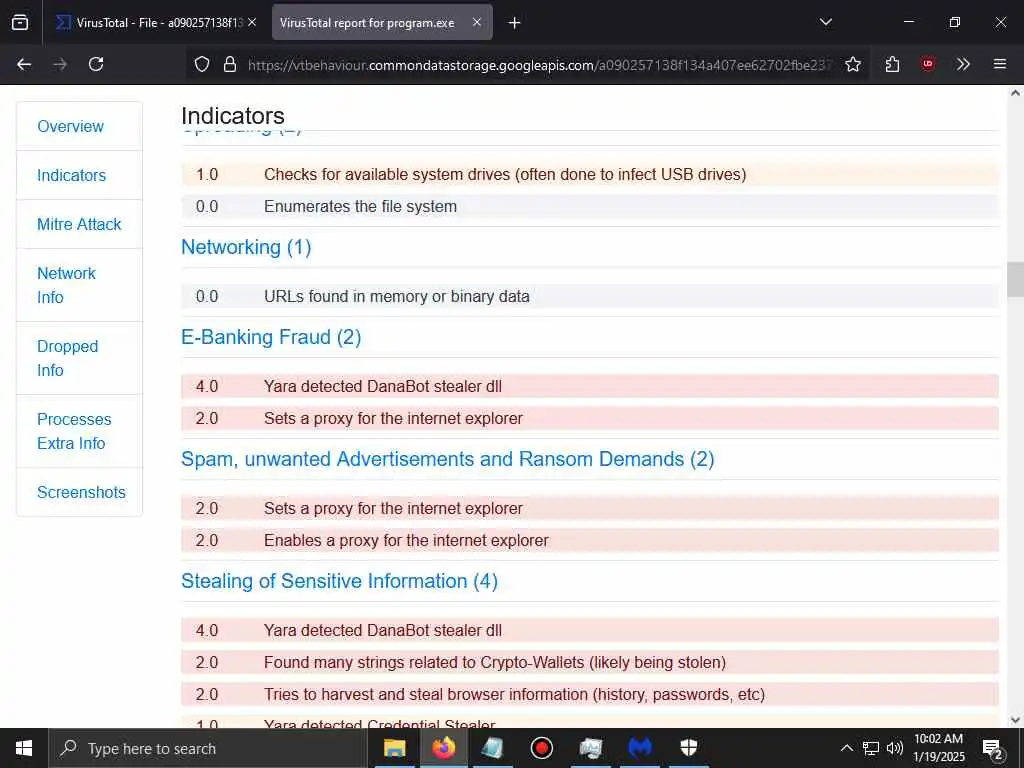
Task: Select 'Checks for available system drives' row
Action: point(590,174)
